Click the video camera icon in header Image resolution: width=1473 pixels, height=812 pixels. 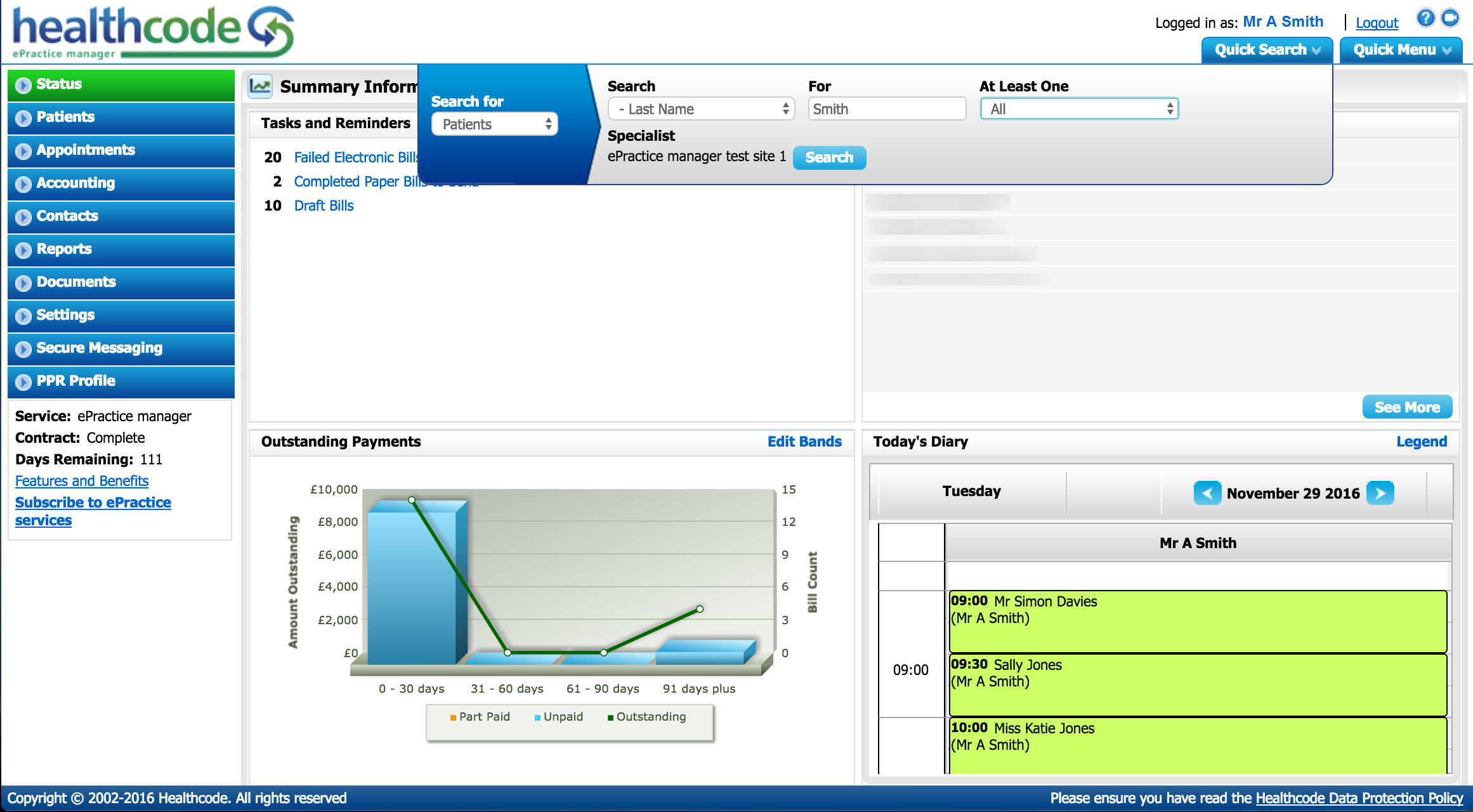click(x=1450, y=18)
